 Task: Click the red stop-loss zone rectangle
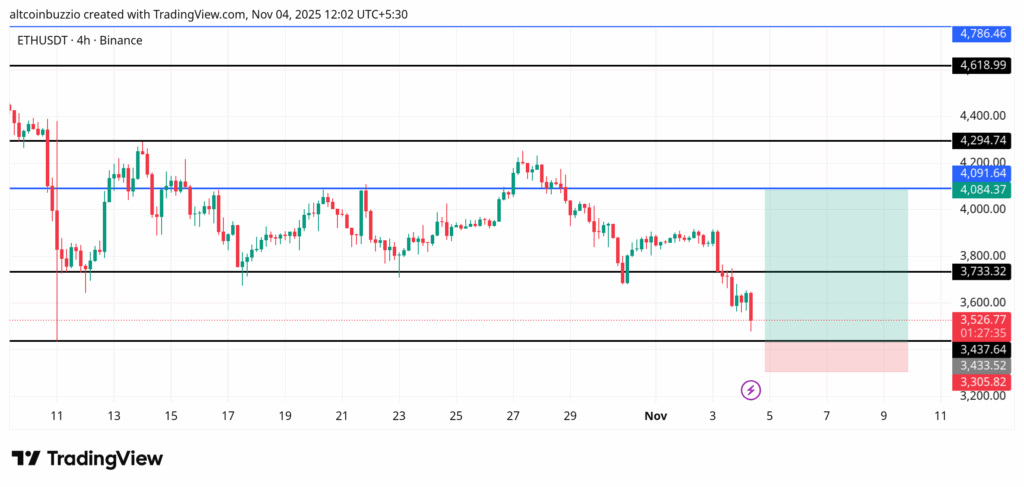point(836,356)
